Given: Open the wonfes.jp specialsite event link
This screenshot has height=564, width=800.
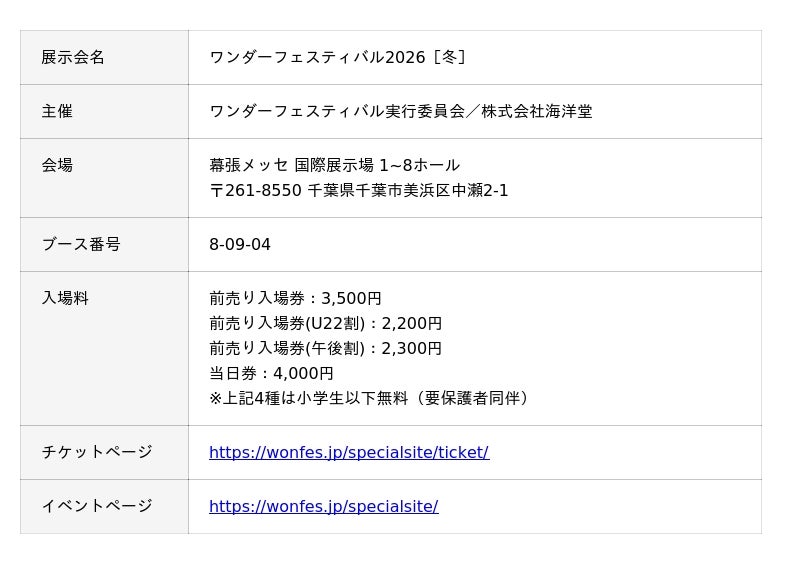Looking at the screenshot, I should coord(323,506).
